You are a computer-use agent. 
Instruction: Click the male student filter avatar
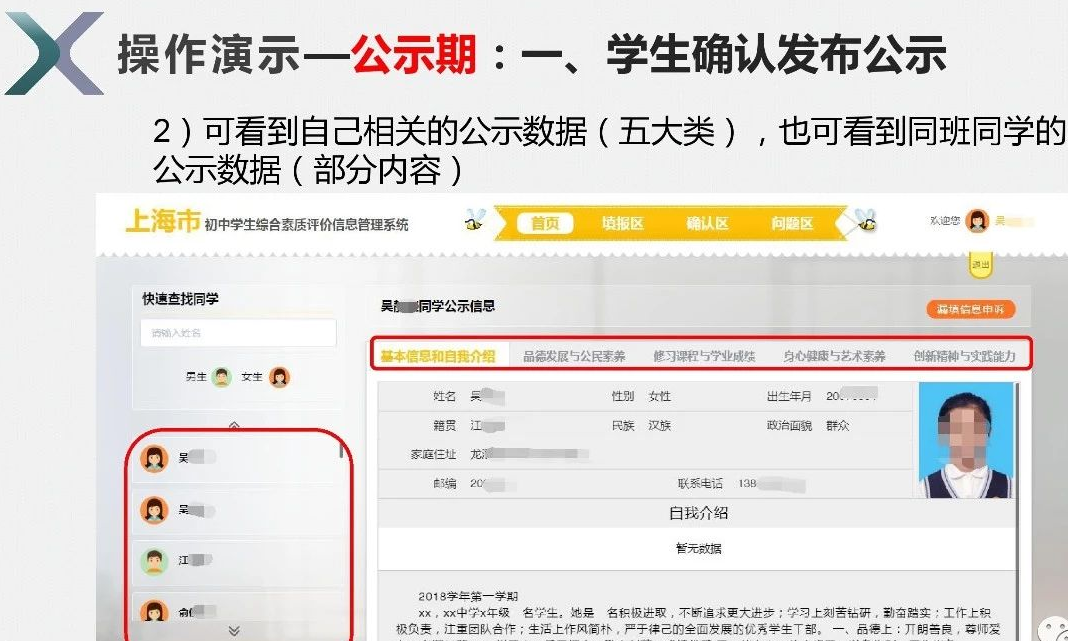222,377
